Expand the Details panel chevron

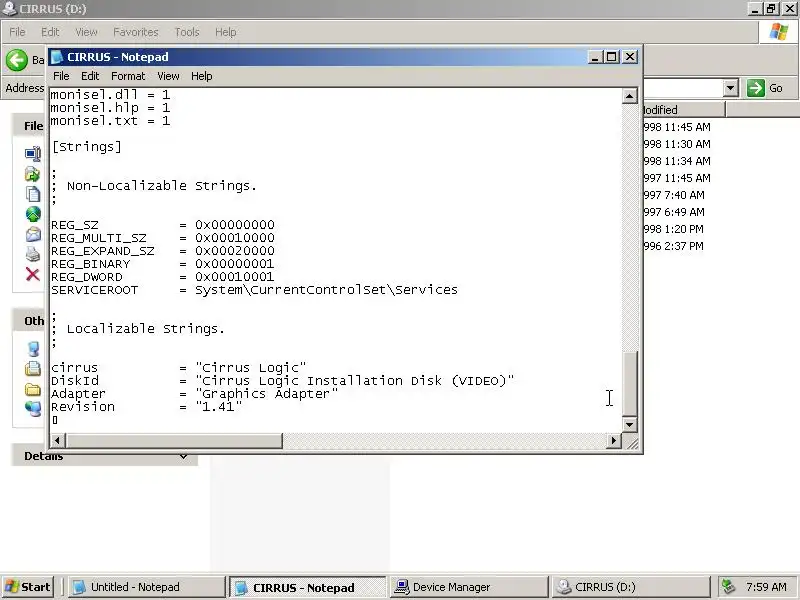(x=183, y=456)
